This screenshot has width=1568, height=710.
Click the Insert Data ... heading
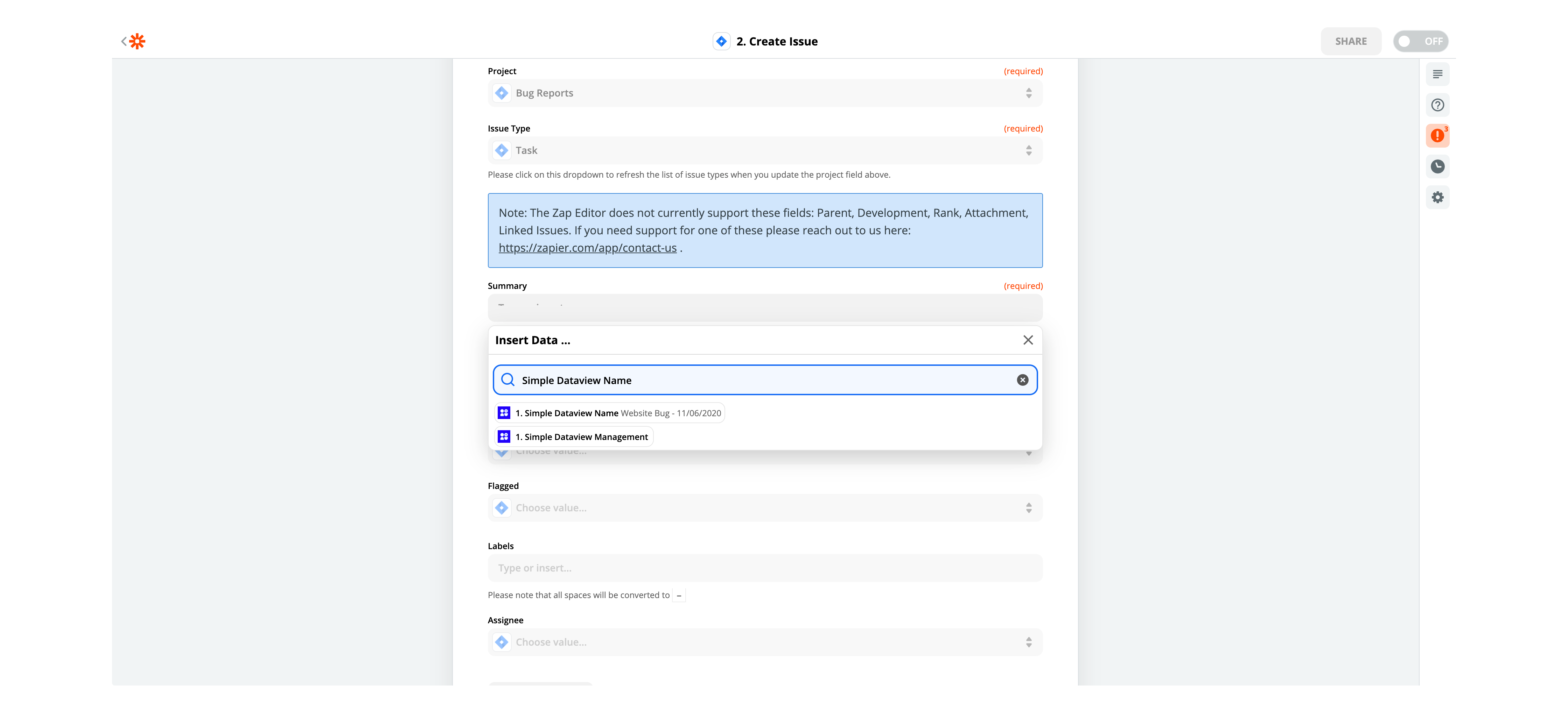(533, 340)
